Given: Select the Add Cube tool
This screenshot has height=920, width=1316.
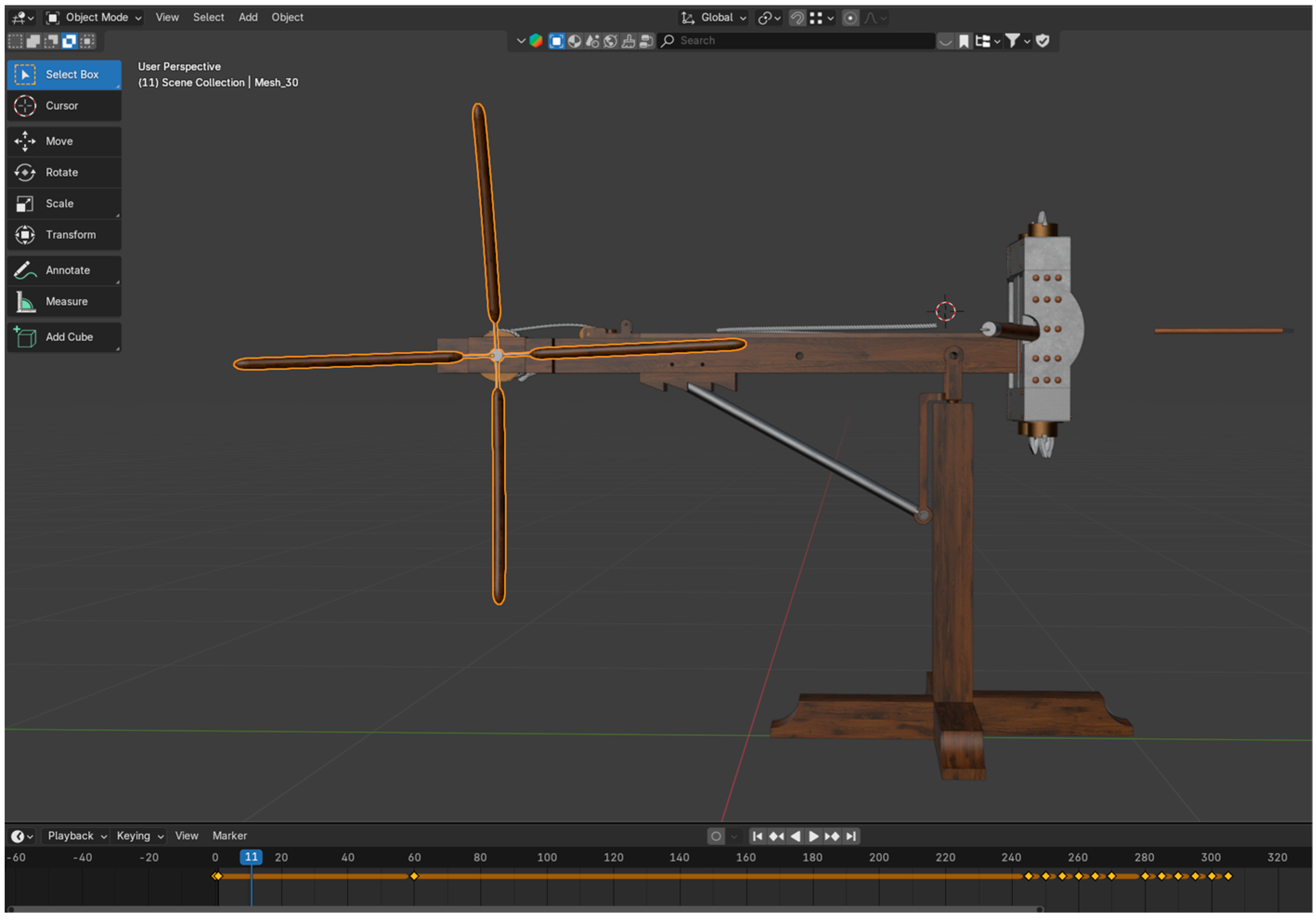Looking at the screenshot, I should tap(63, 338).
